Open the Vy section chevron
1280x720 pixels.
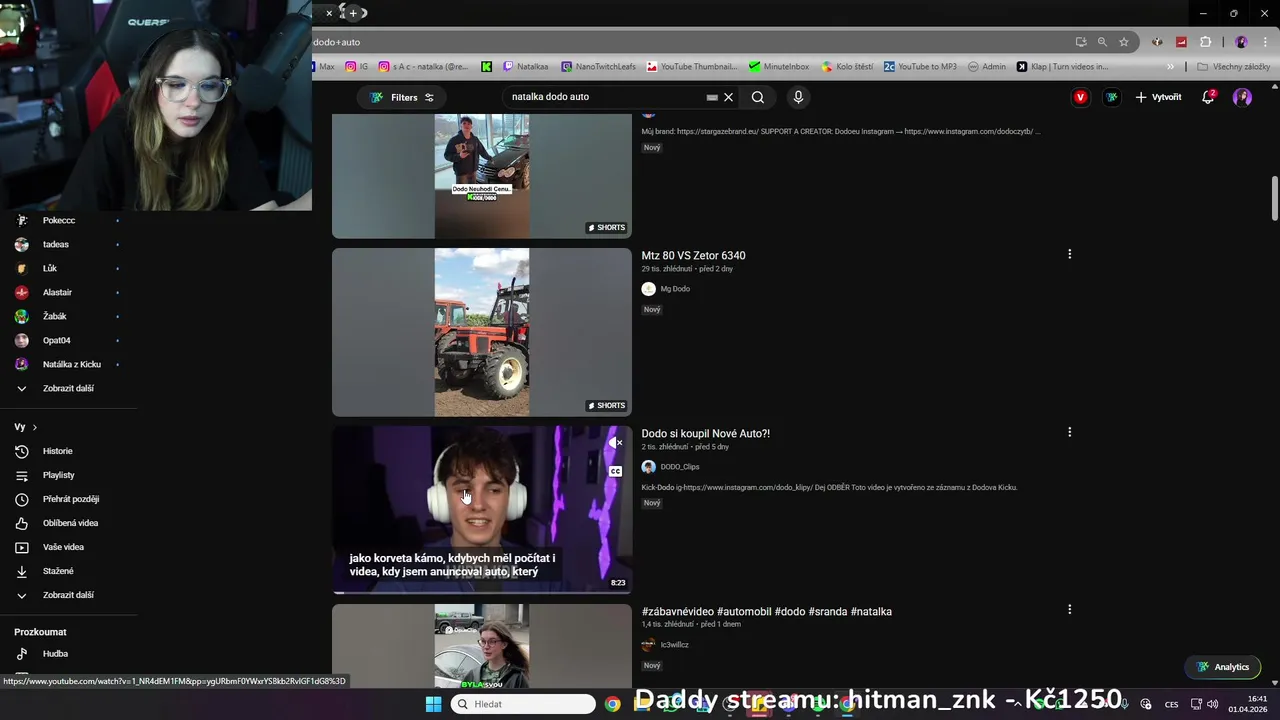(34, 427)
